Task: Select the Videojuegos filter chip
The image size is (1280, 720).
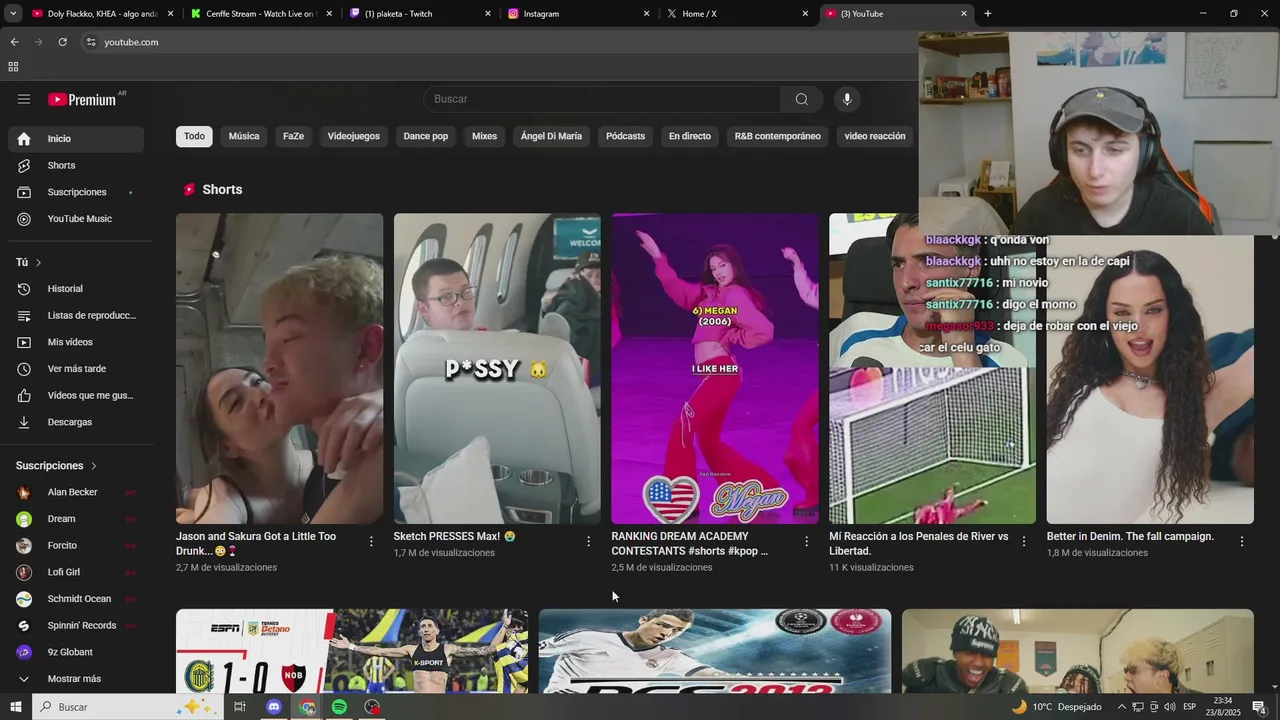Action: [x=354, y=136]
